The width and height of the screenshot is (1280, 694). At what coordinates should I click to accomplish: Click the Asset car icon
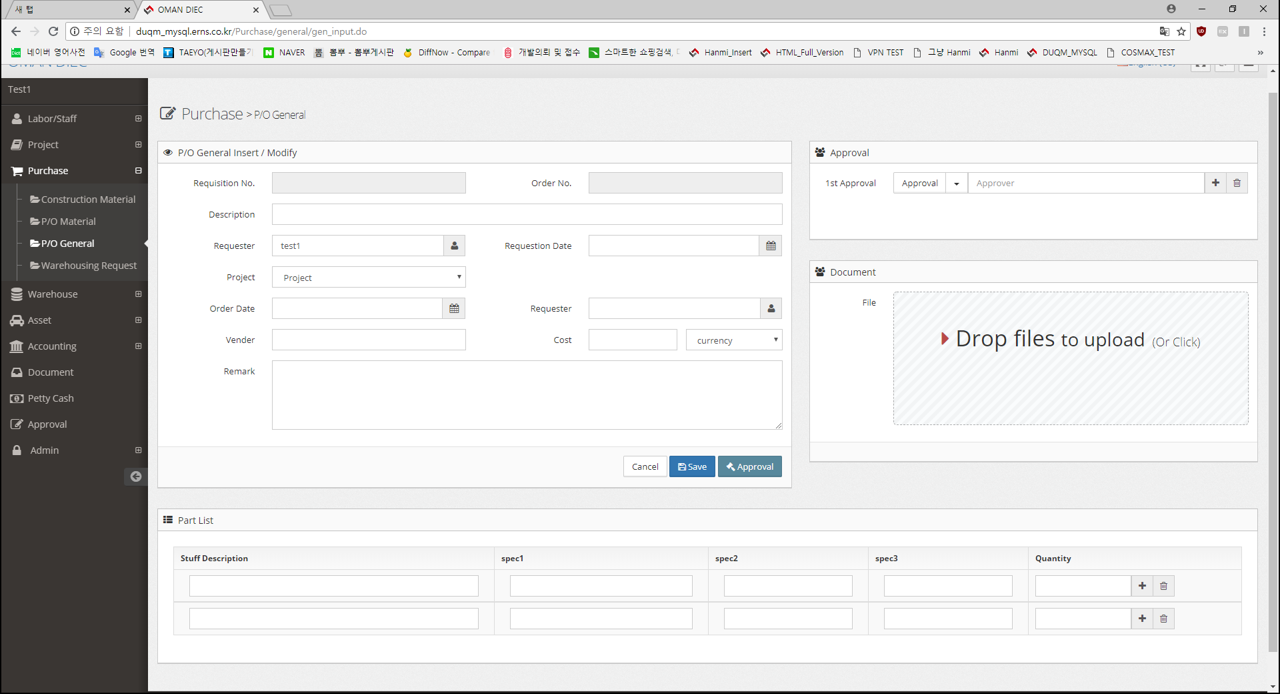17,320
